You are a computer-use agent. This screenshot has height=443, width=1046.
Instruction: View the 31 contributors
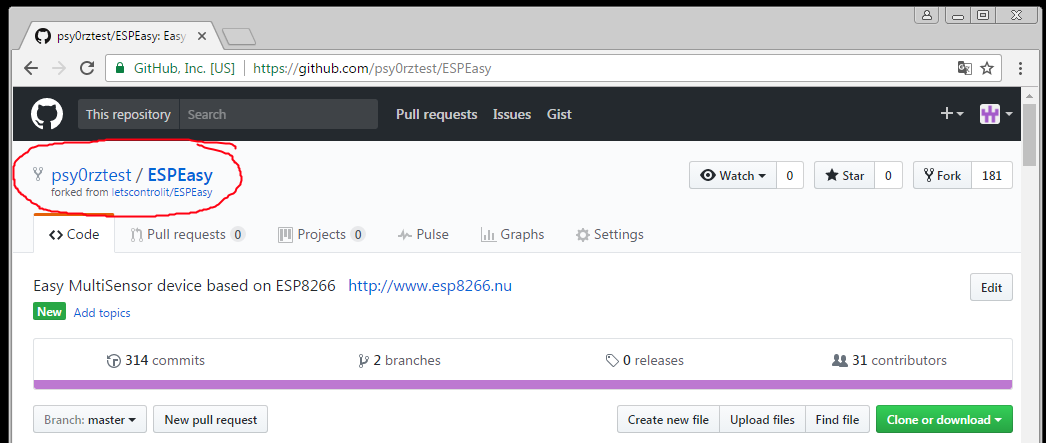[x=889, y=360]
